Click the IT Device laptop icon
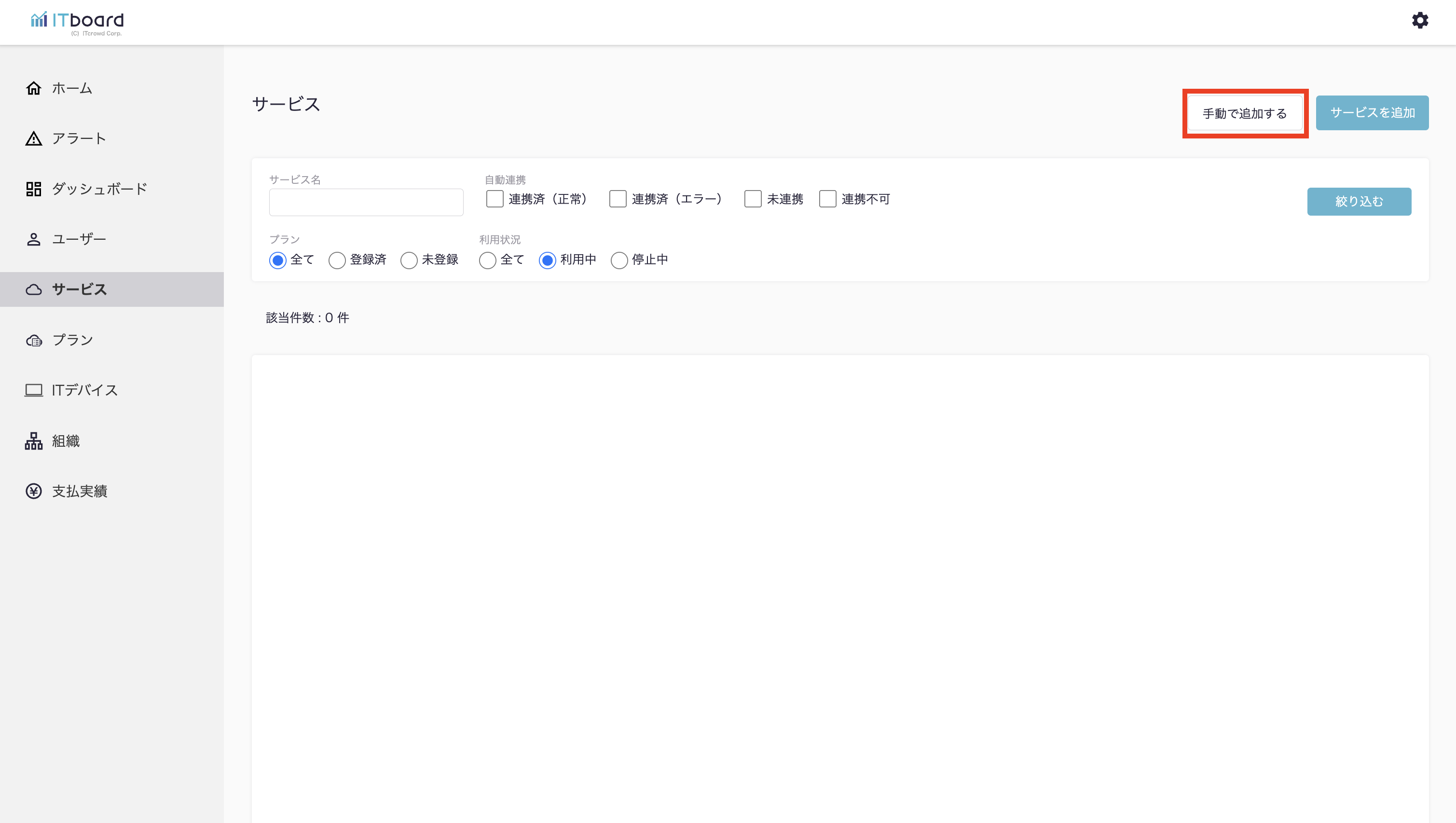 (x=34, y=390)
